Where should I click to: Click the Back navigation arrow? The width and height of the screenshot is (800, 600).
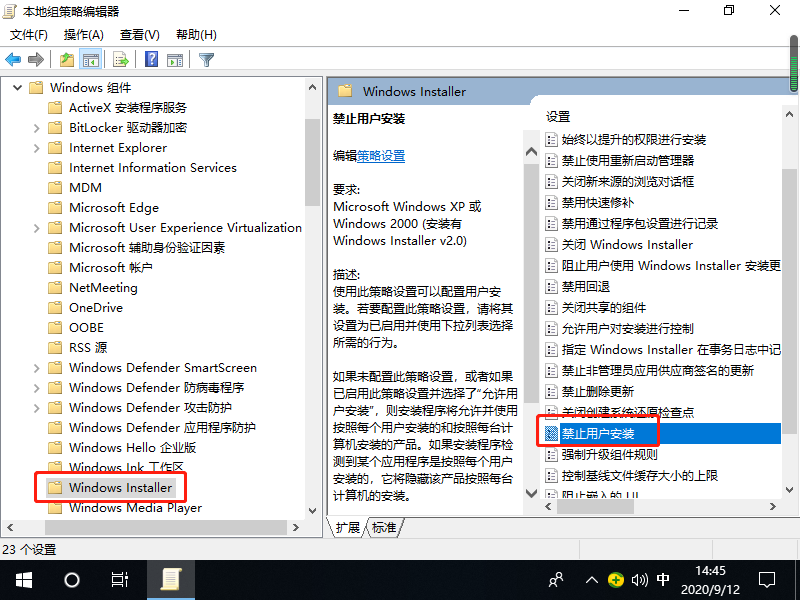(13, 59)
